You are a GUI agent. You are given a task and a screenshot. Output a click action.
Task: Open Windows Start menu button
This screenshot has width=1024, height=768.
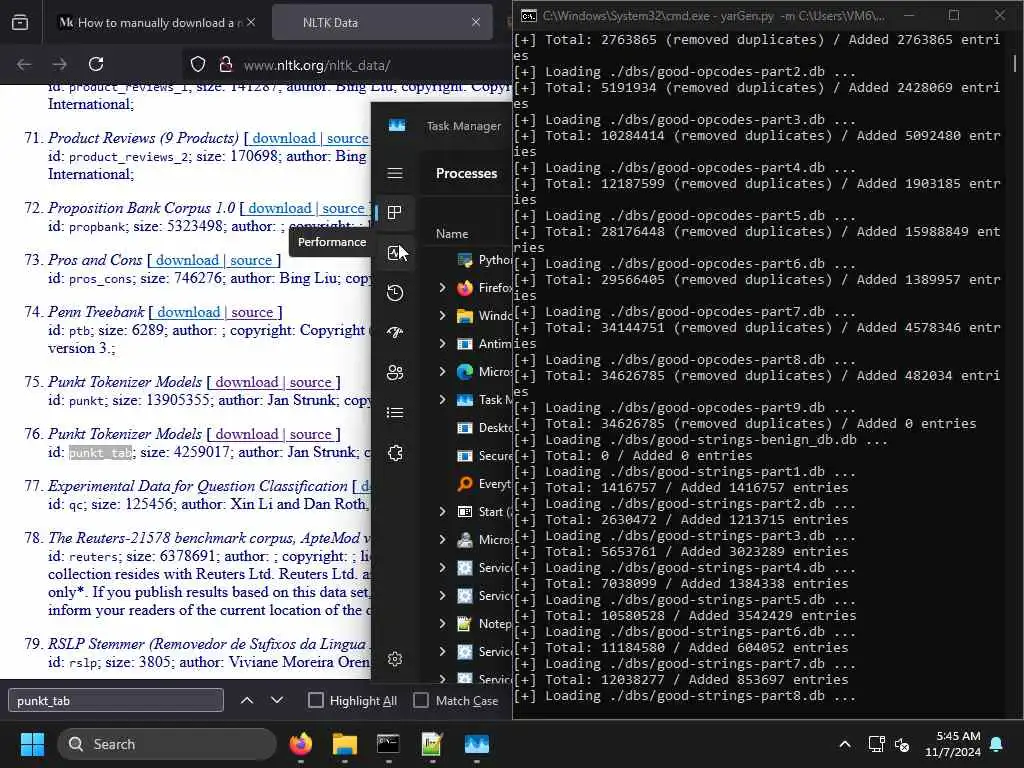[x=32, y=744]
